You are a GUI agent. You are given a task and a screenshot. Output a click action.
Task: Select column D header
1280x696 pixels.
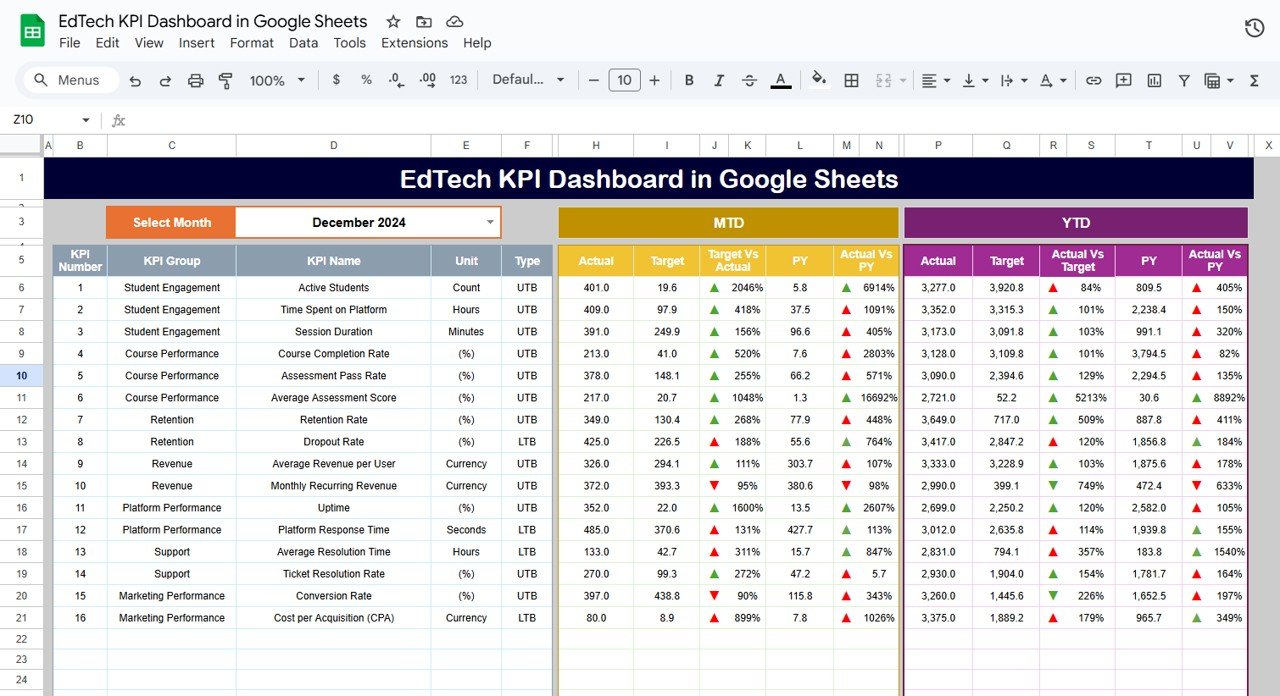(334, 146)
